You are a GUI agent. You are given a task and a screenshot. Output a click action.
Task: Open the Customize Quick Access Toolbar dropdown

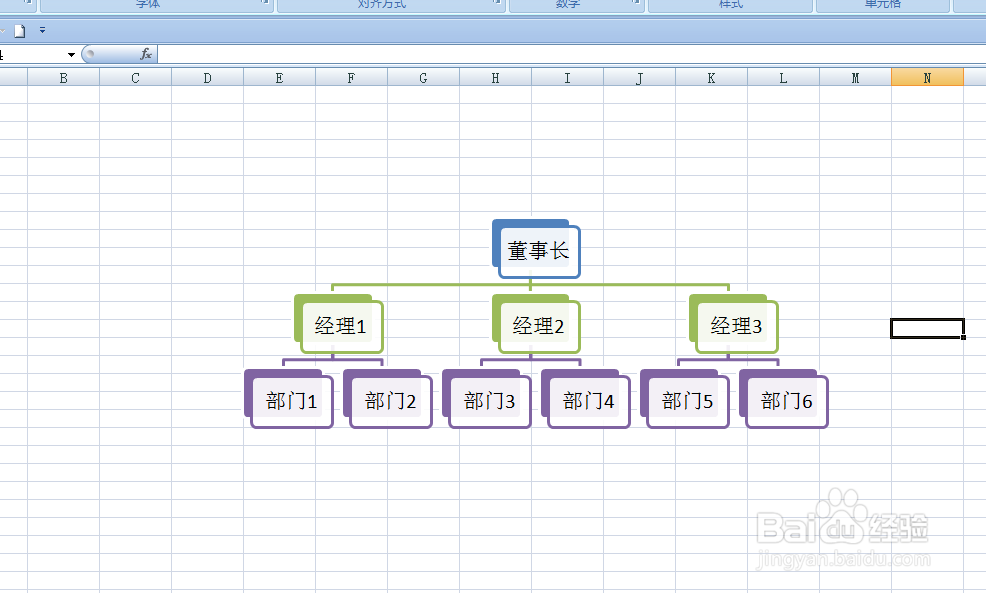click(x=42, y=30)
